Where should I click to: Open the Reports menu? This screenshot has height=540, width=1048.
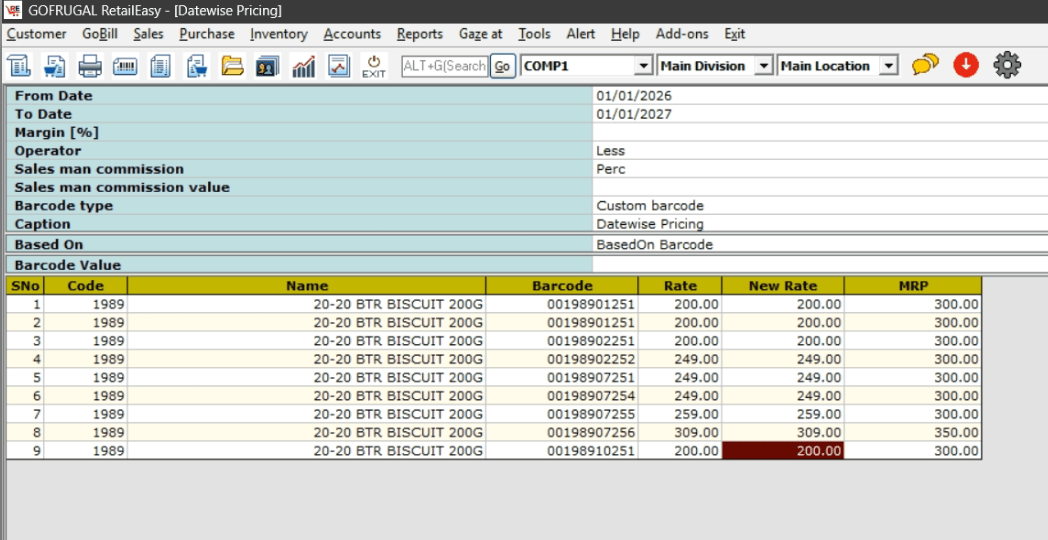click(419, 34)
